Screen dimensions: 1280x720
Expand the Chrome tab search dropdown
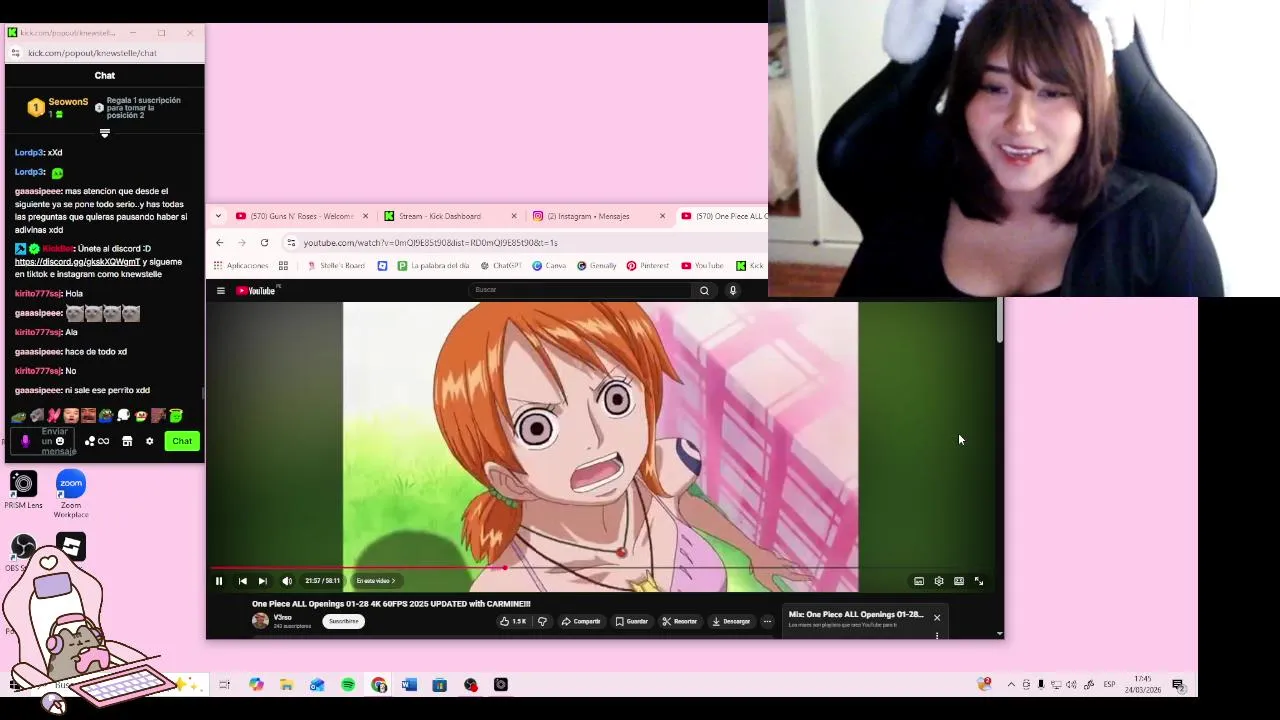pyautogui.click(x=219, y=216)
